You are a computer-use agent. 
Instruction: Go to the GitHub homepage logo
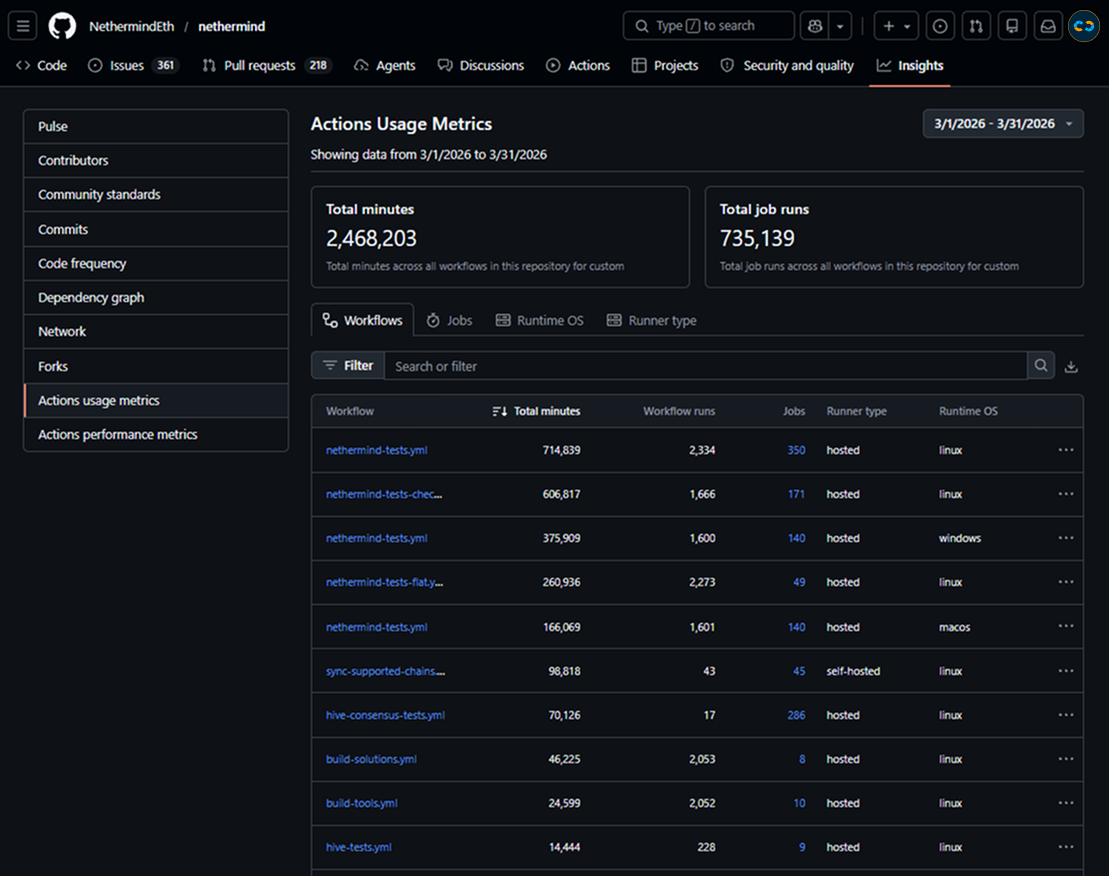pyautogui.click(x=62, y=26)
